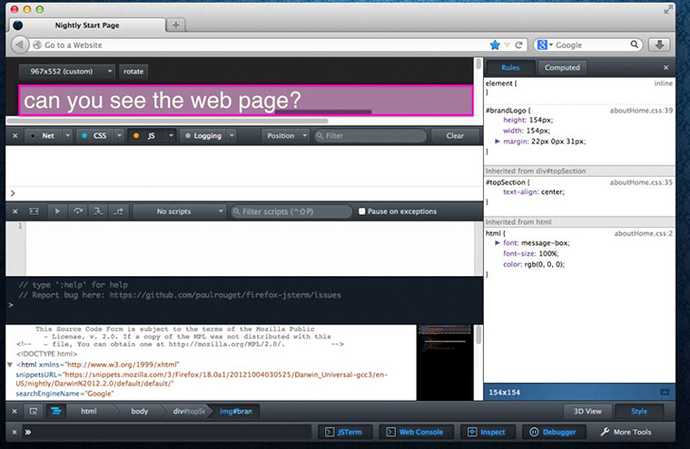Select the body breadcrumb item
This screenshot has width=690, height=449.
pyautogui.click(x=139, y=411)
